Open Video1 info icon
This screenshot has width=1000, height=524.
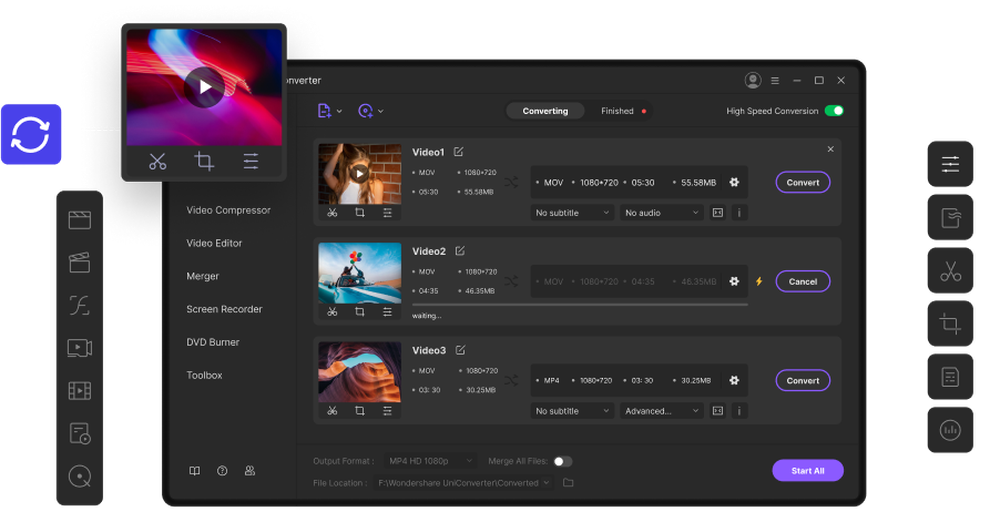coord(739,213)
